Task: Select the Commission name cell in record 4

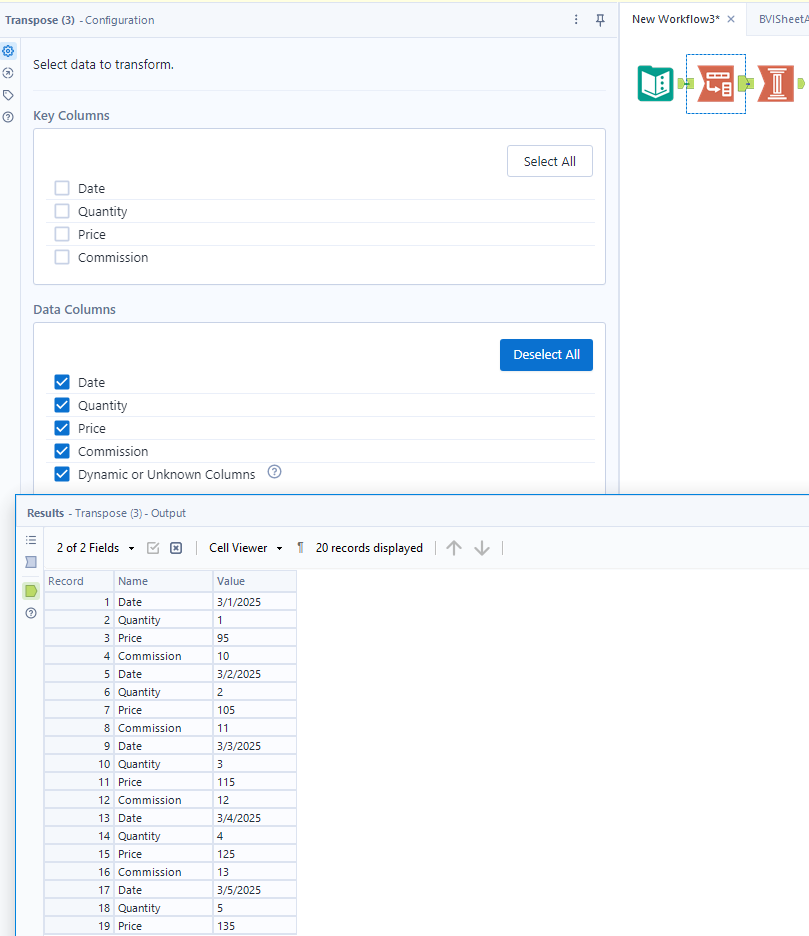Action: tap(164, 656)
